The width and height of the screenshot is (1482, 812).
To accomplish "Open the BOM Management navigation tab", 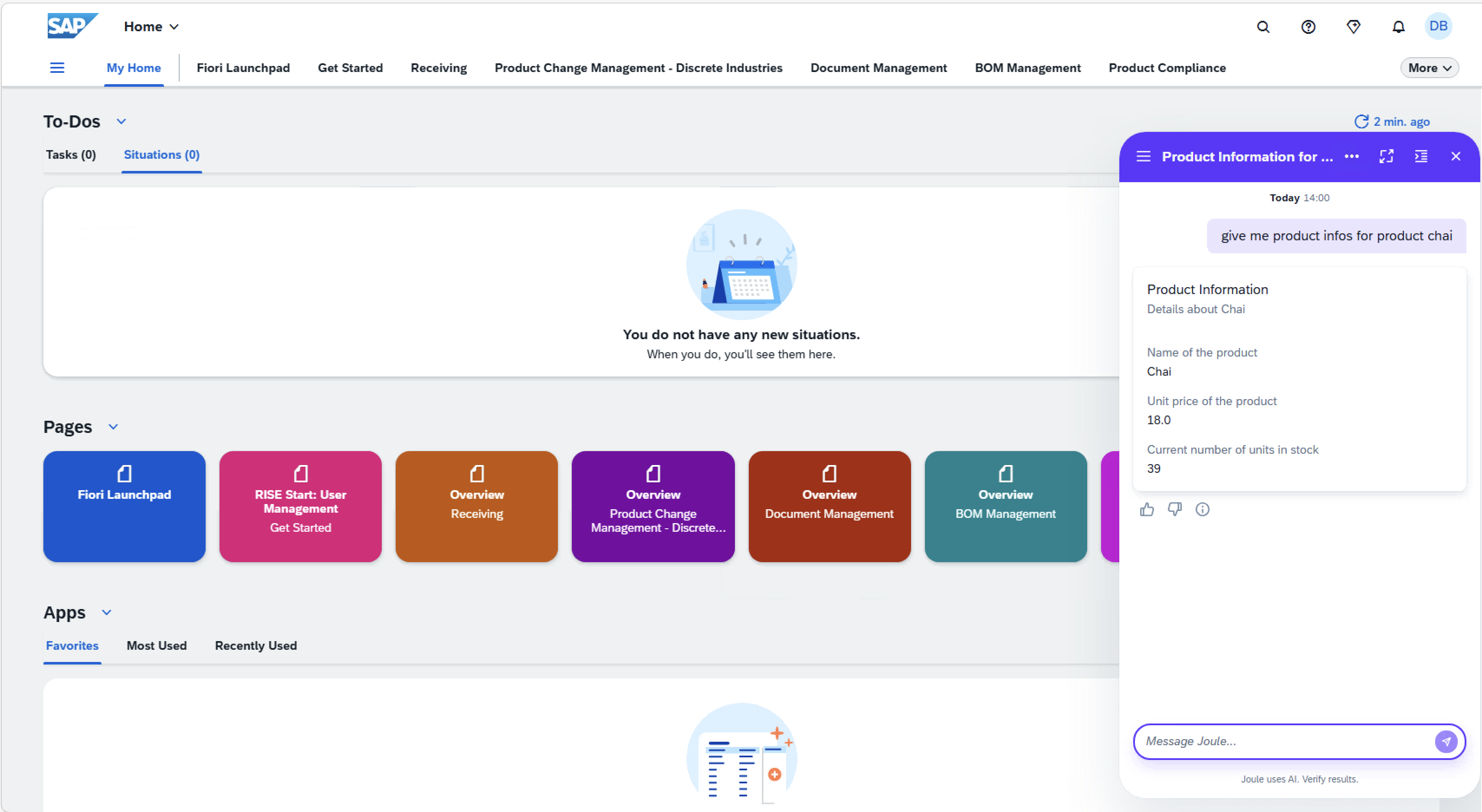I will pos(1028,68).
